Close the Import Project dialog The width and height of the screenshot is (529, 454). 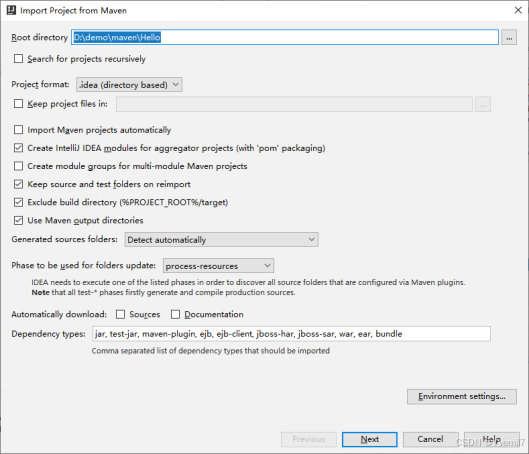[518, 10]
